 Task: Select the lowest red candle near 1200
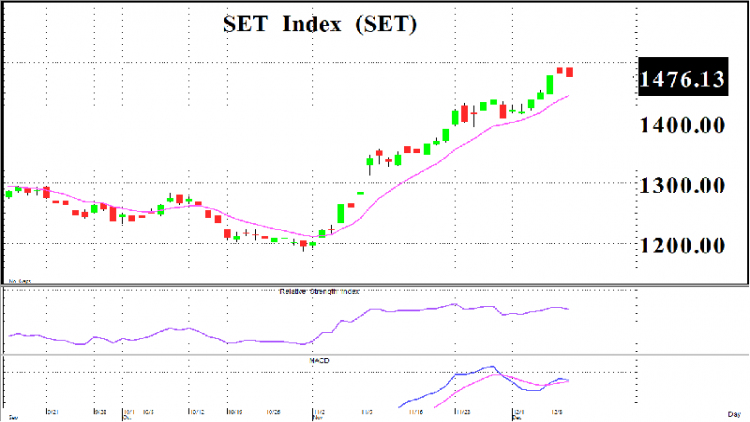tap(303, 244)
